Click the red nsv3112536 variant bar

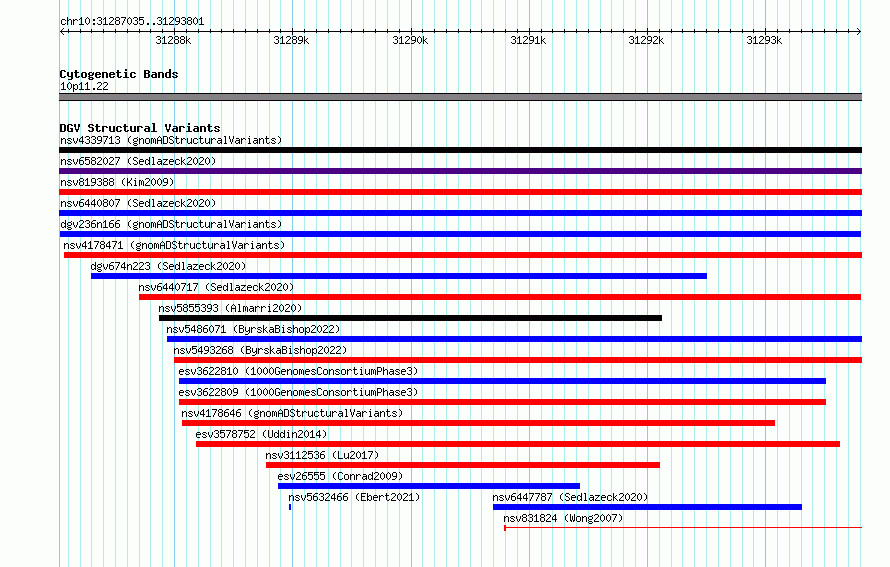pyautogui.click(x=463, y=465)
